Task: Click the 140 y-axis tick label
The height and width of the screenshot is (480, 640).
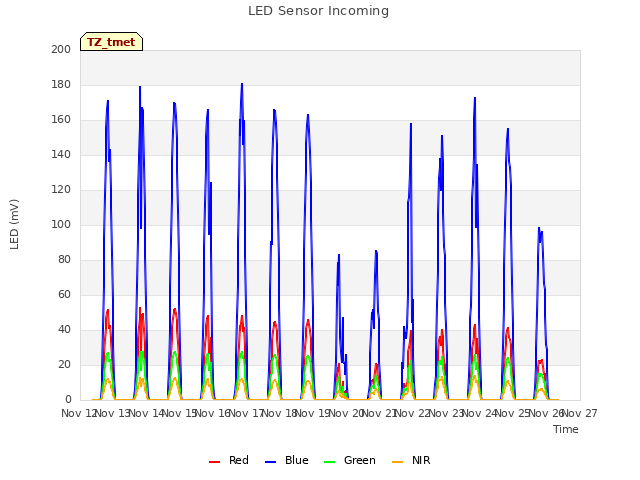Action: tap(61, 154)
